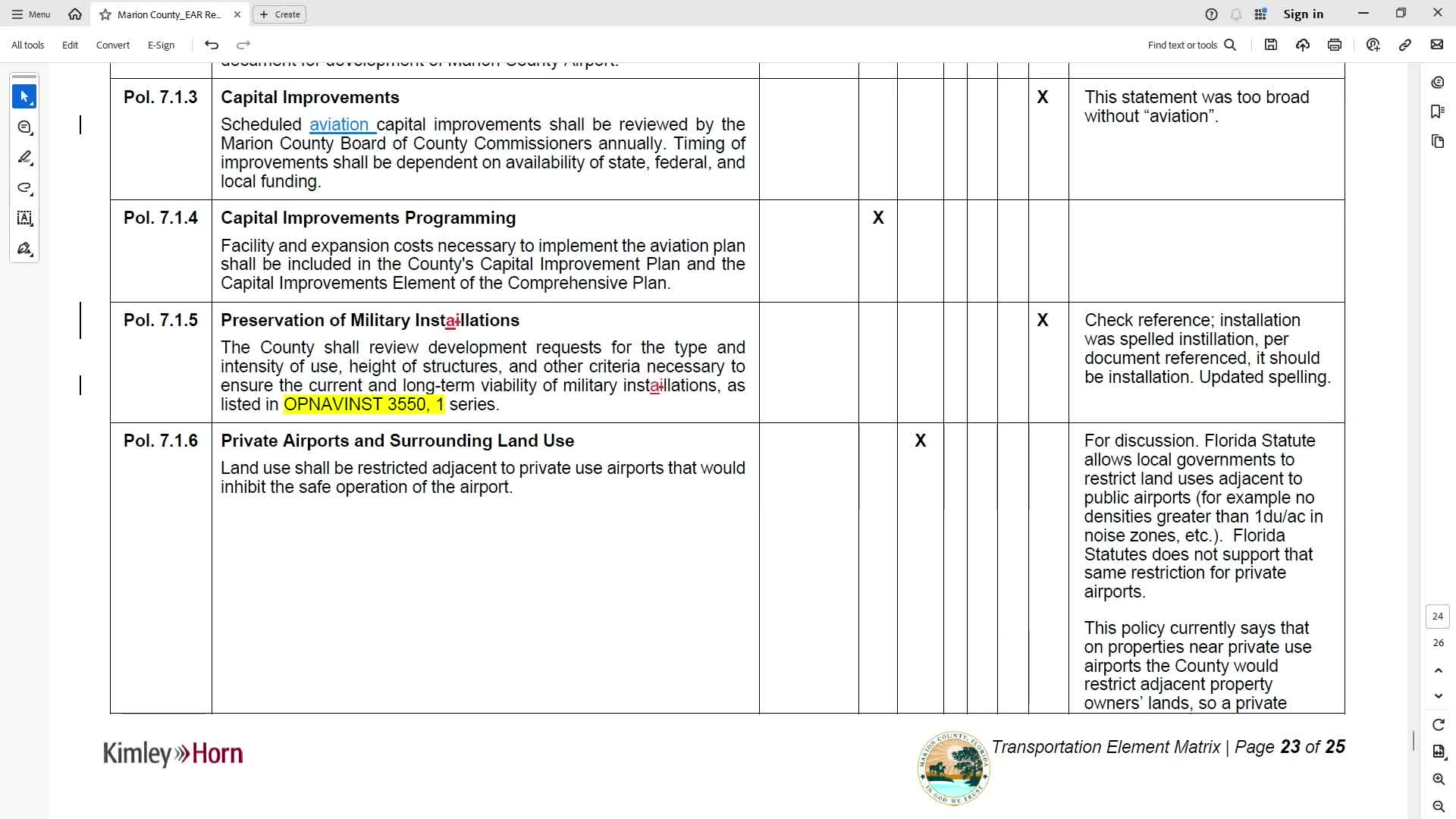
Task: Click the Create new tab button
Action: pos(280,14)
